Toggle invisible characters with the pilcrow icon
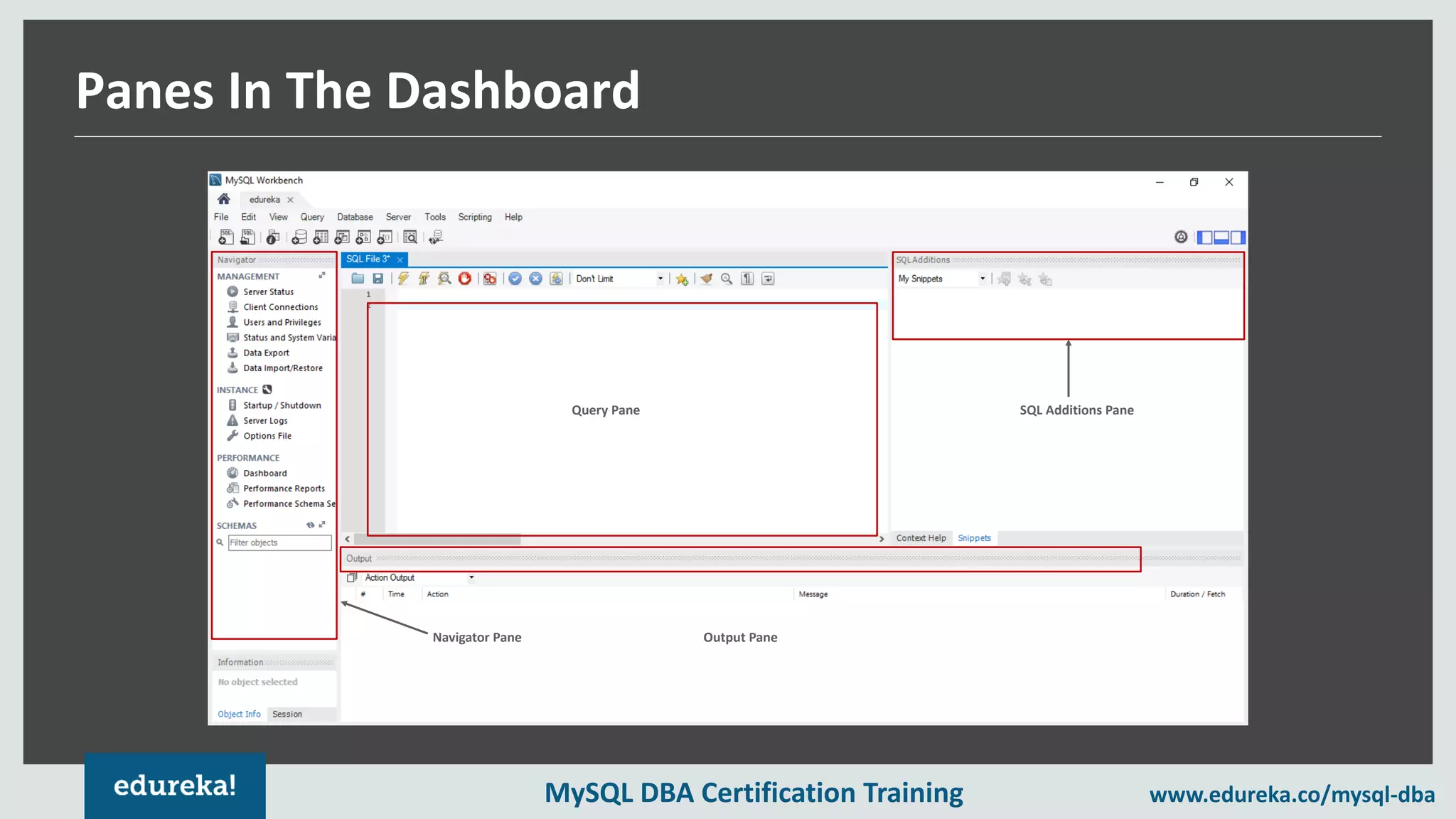 coord(747,279)
